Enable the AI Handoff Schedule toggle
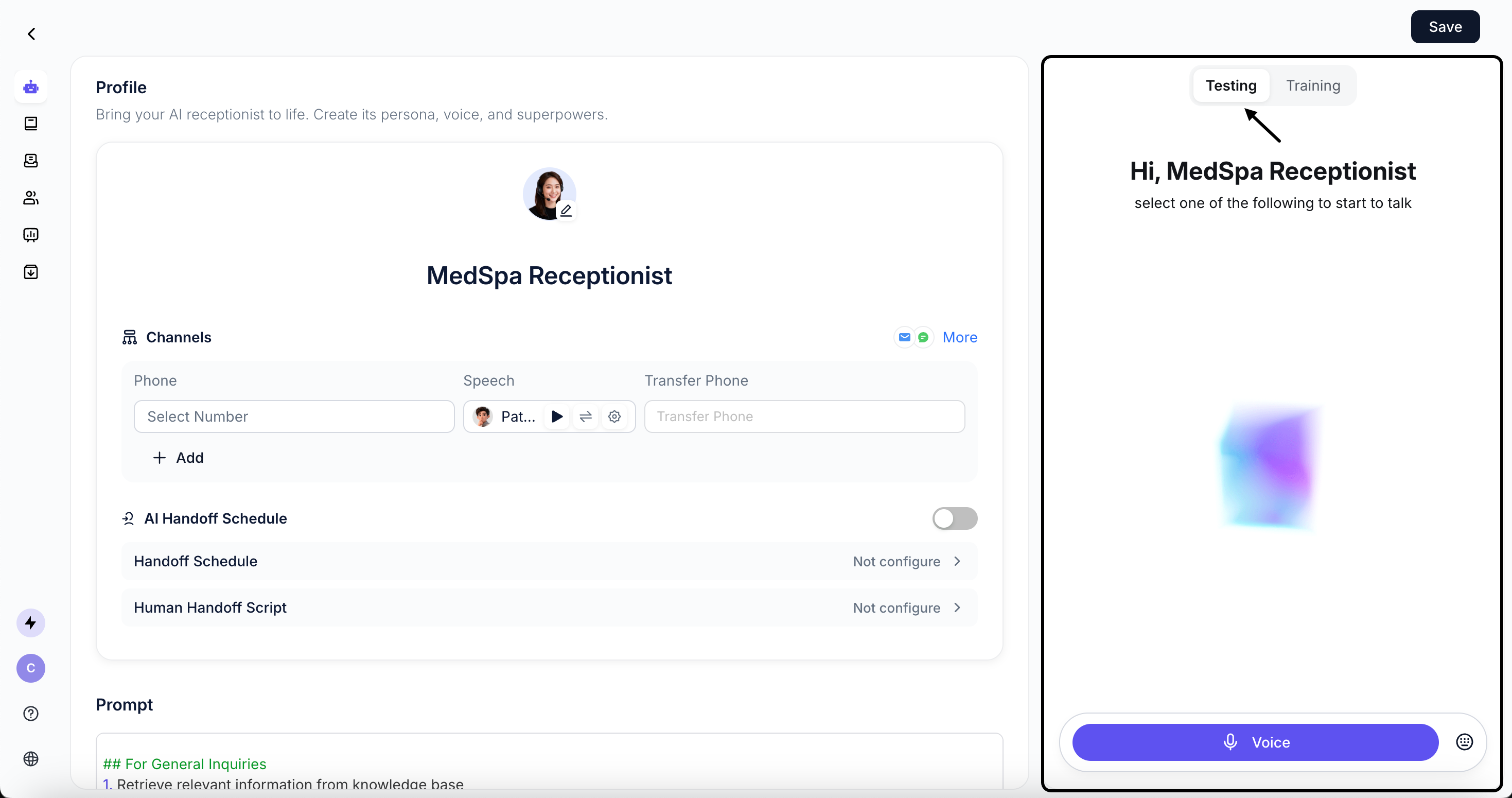Image resolution: width=1512 pixels, height=798 pixels. click(x=954, y=518)
